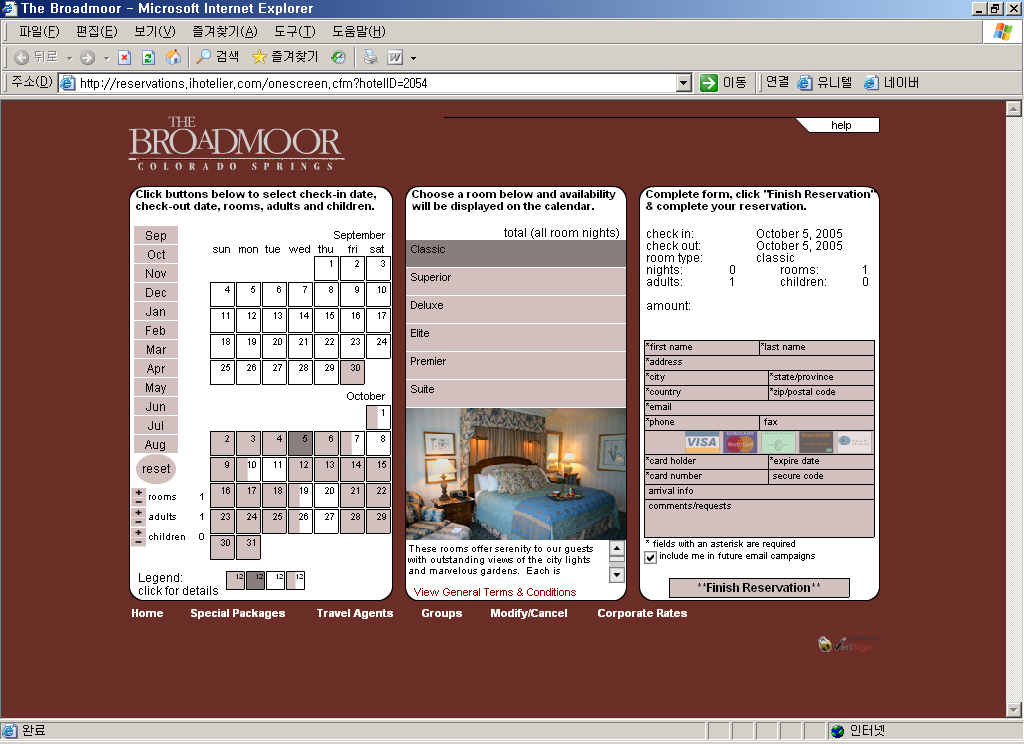Click the IE Back arrow icon

(22, 57)
